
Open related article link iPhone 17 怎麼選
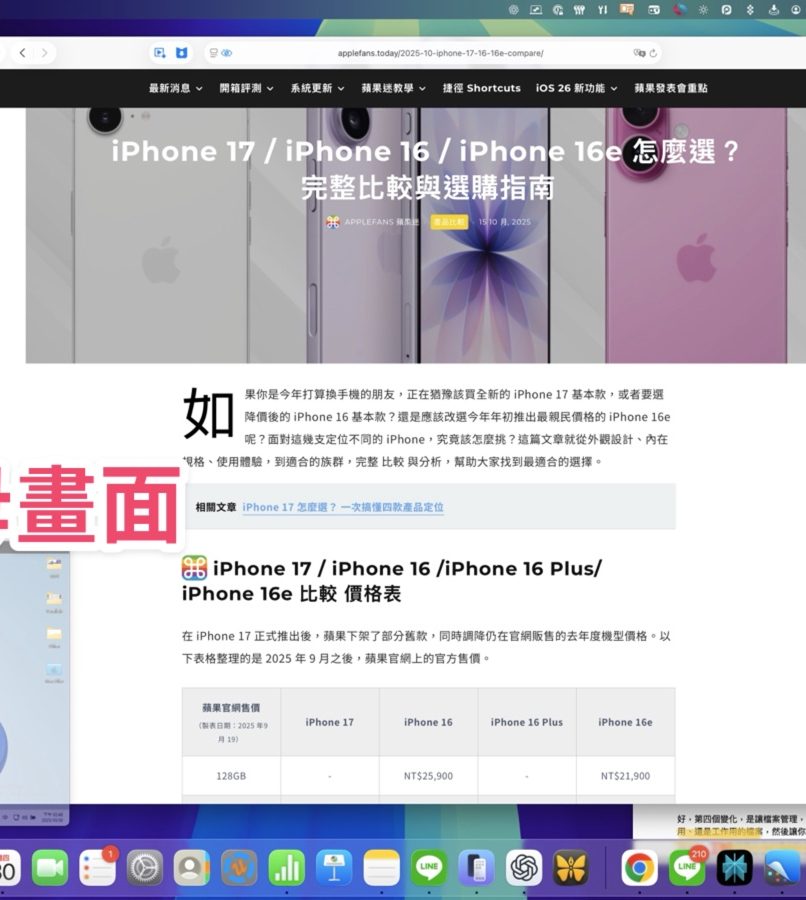(342, 507)
